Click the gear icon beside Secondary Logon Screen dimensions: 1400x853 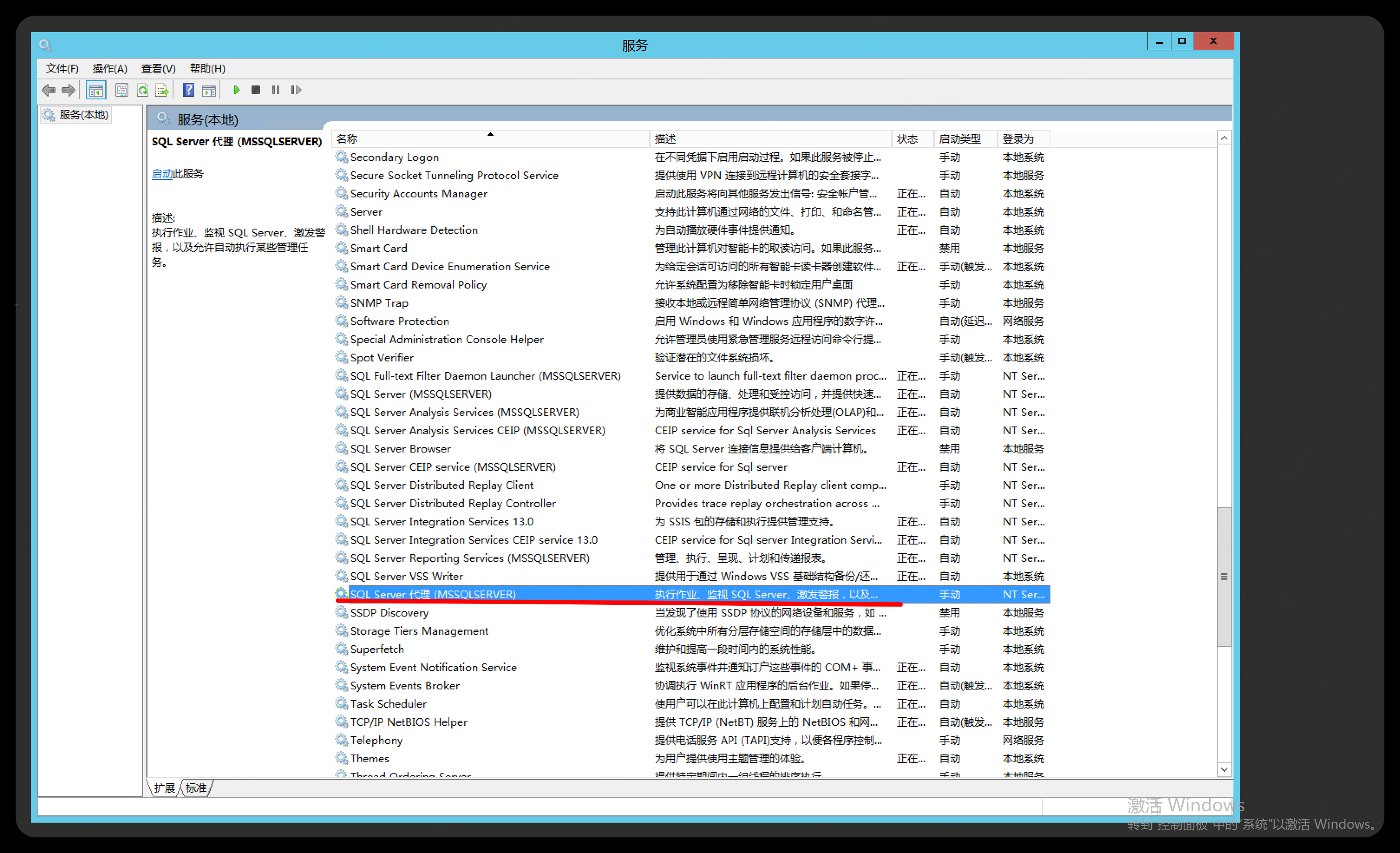(341, 156)
